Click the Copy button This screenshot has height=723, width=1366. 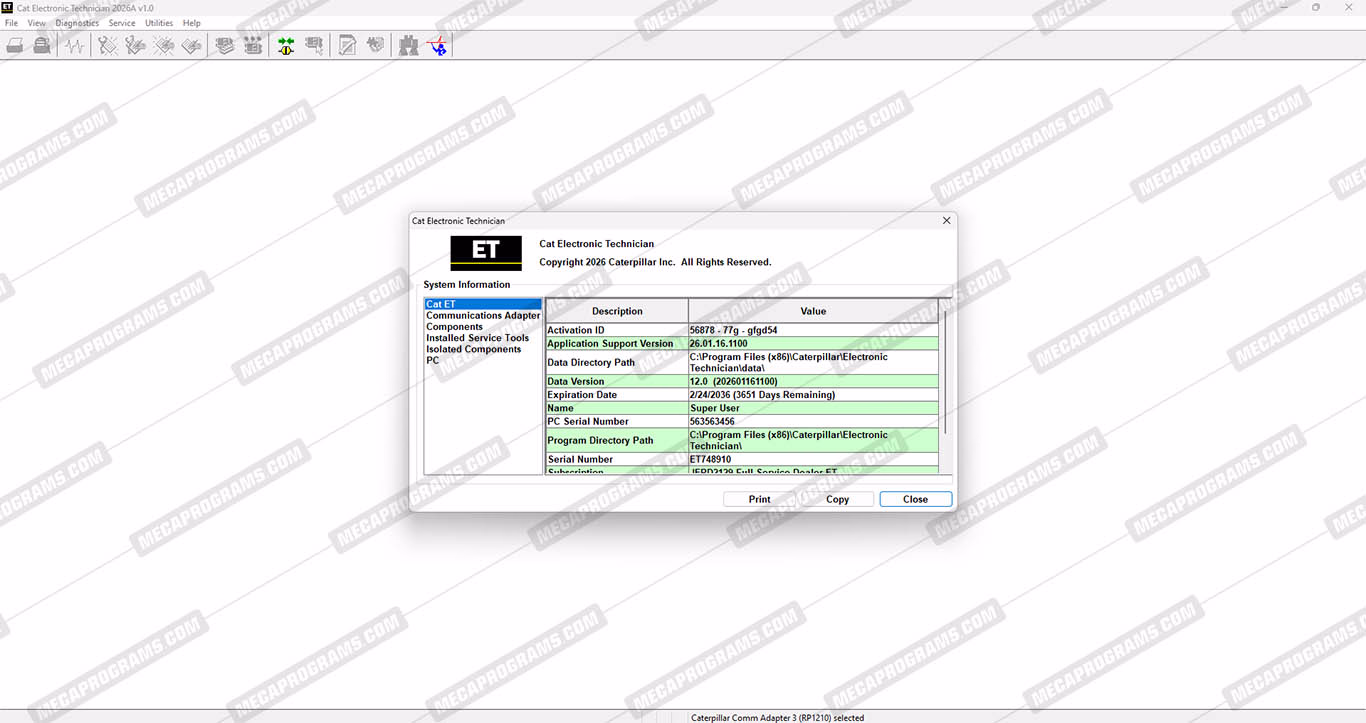click(x=837, y=499)
